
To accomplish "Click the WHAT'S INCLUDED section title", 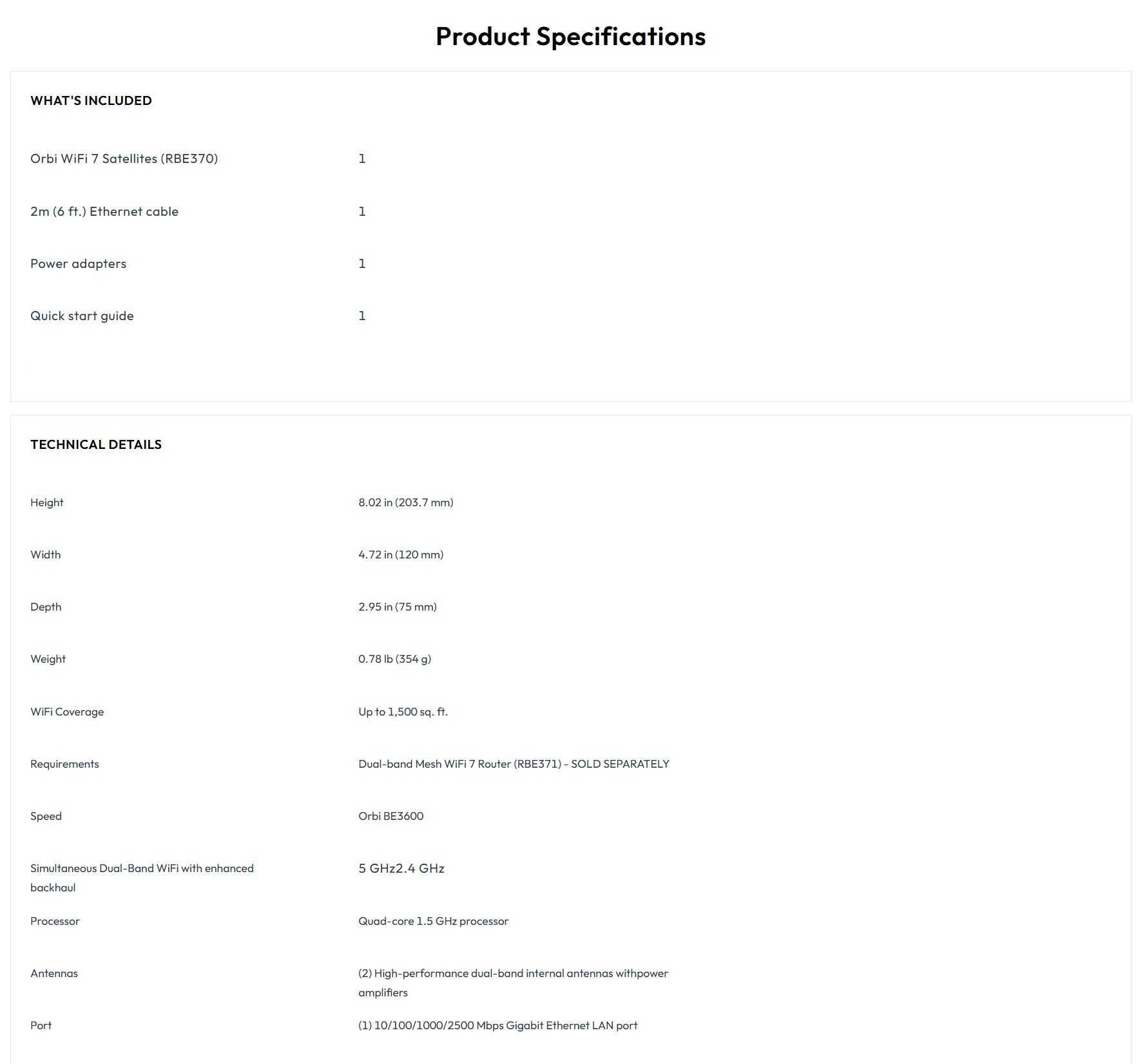I will tap(91, 100).
